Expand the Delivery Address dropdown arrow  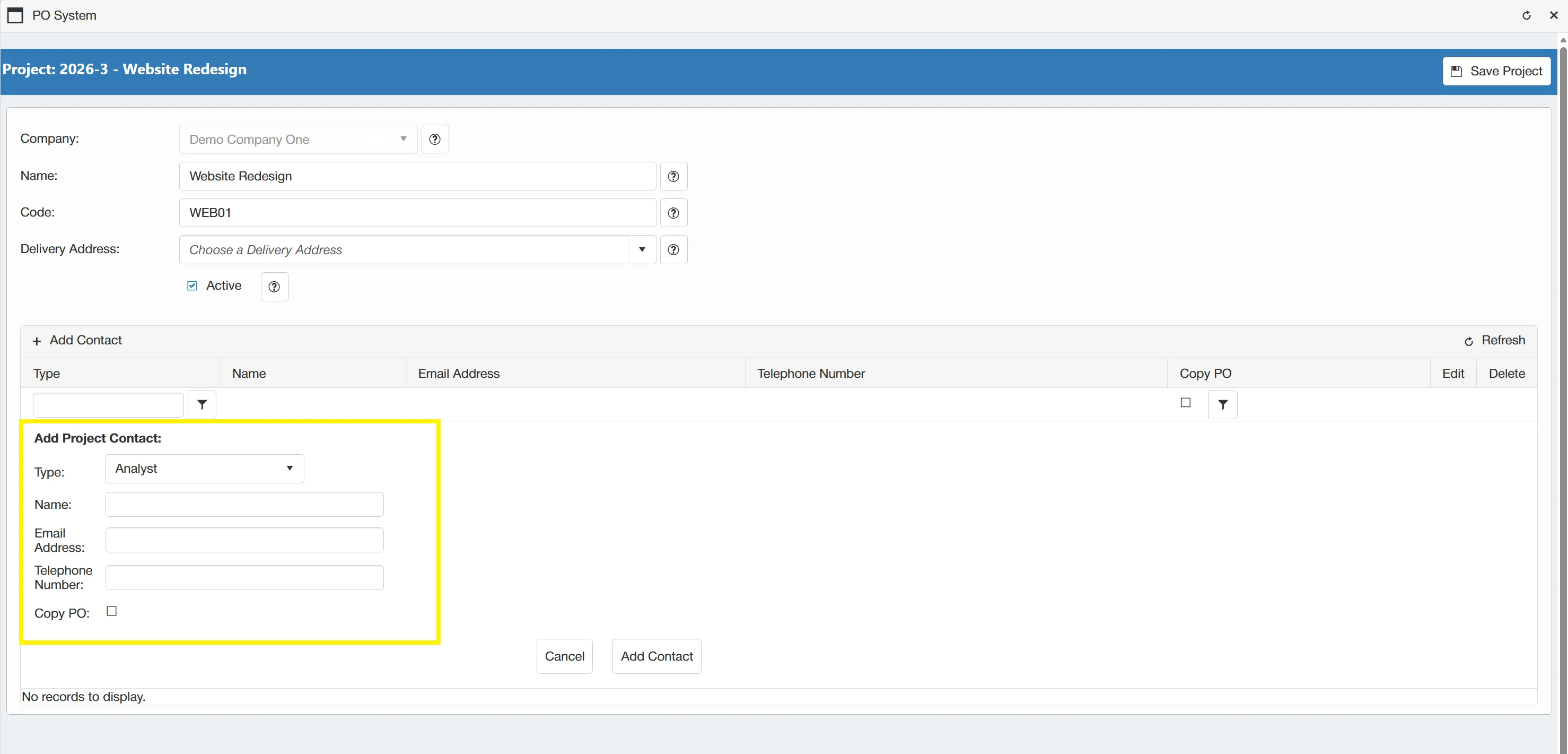[642, 250]
